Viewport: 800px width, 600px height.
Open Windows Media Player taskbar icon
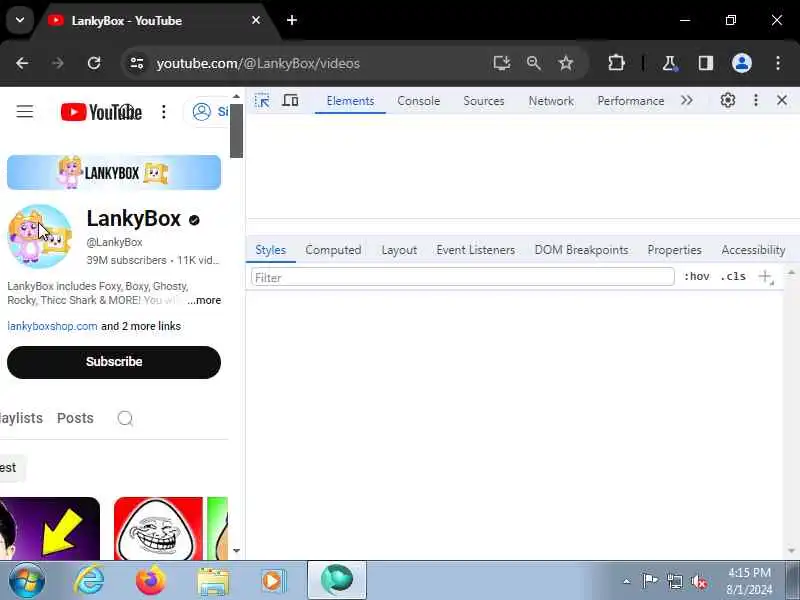[274, 581]
